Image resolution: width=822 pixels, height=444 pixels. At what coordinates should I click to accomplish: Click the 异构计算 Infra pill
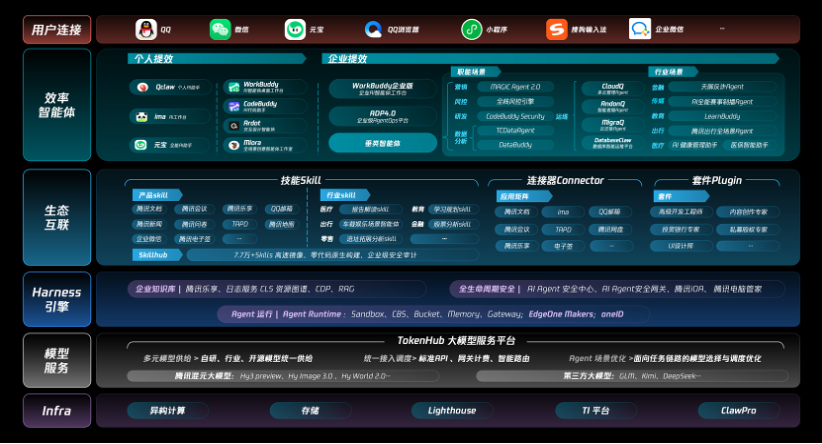tap(168, 410)
